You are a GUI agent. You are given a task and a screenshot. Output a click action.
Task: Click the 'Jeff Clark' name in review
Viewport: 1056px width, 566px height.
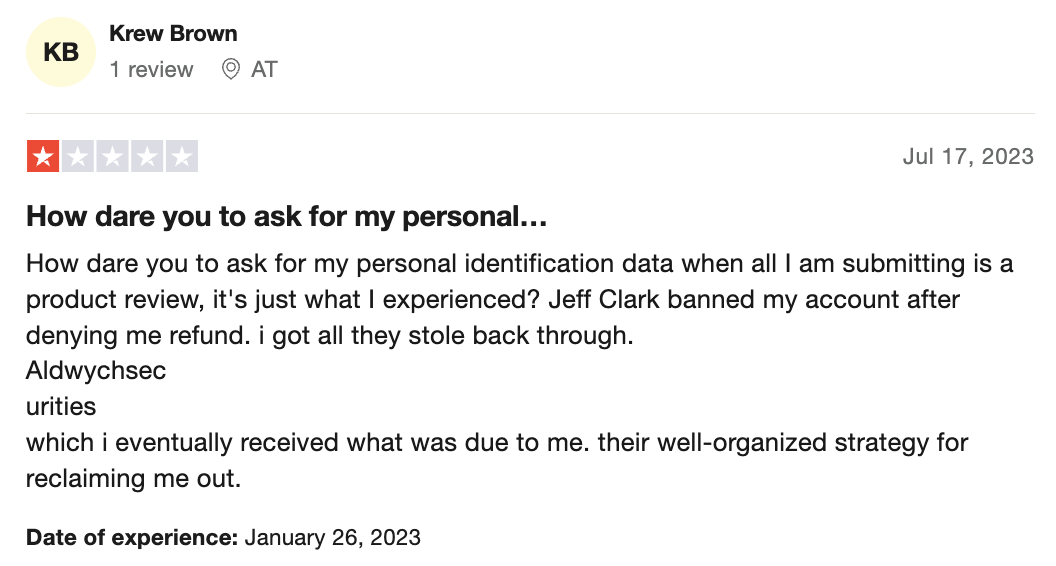tap(604, 300)
